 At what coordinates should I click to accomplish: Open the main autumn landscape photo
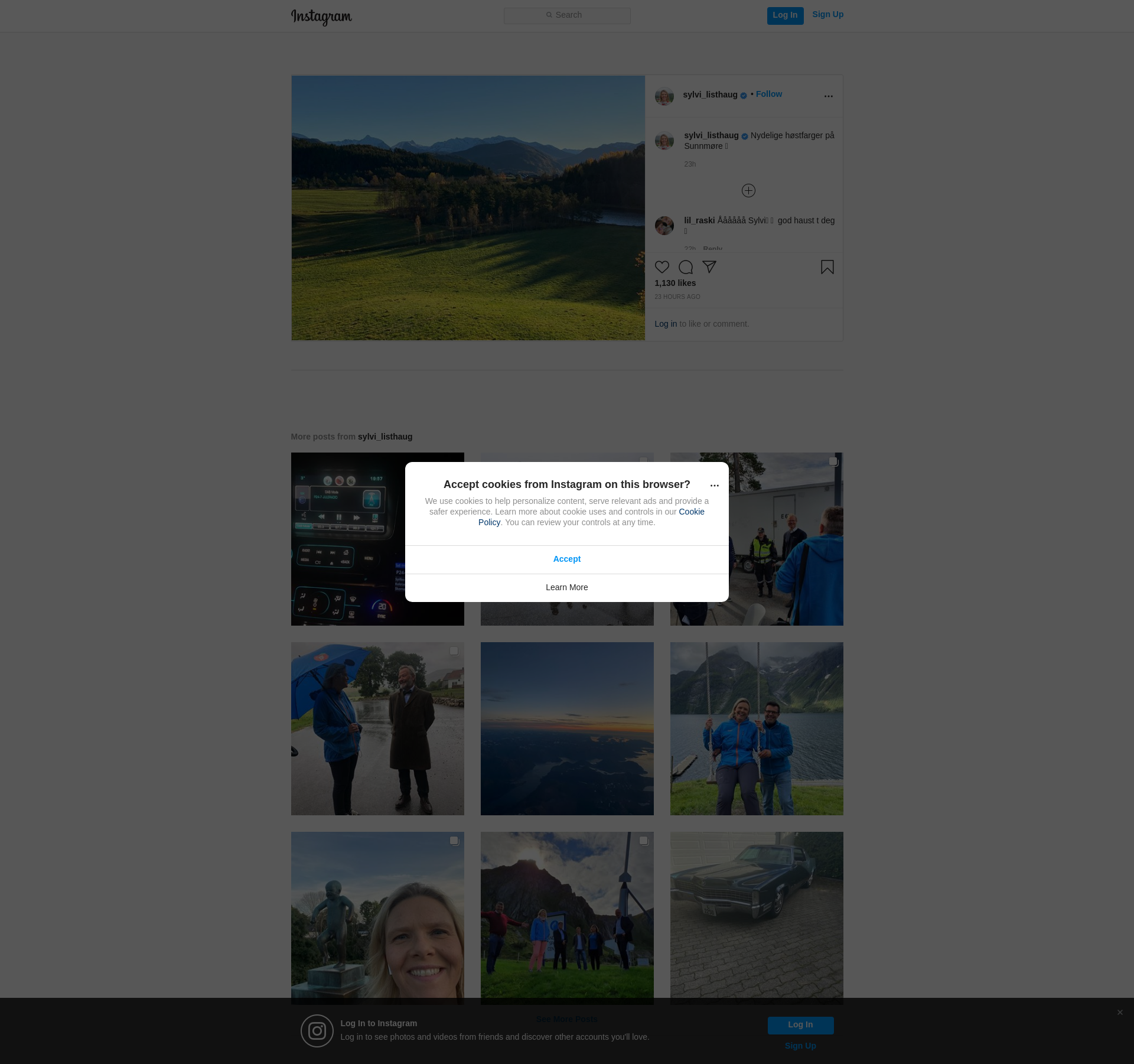468,208
